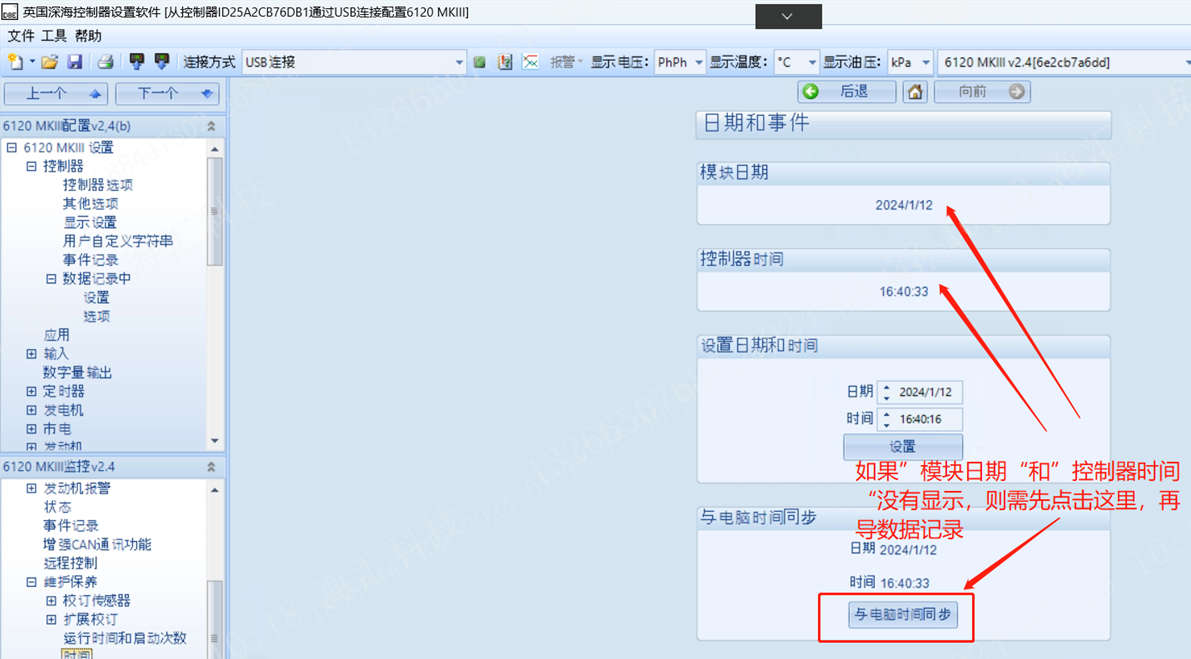Select 数字量输出 in the tree
Viewport: 1191px width, 659px height.
click(x=77, y=372)
